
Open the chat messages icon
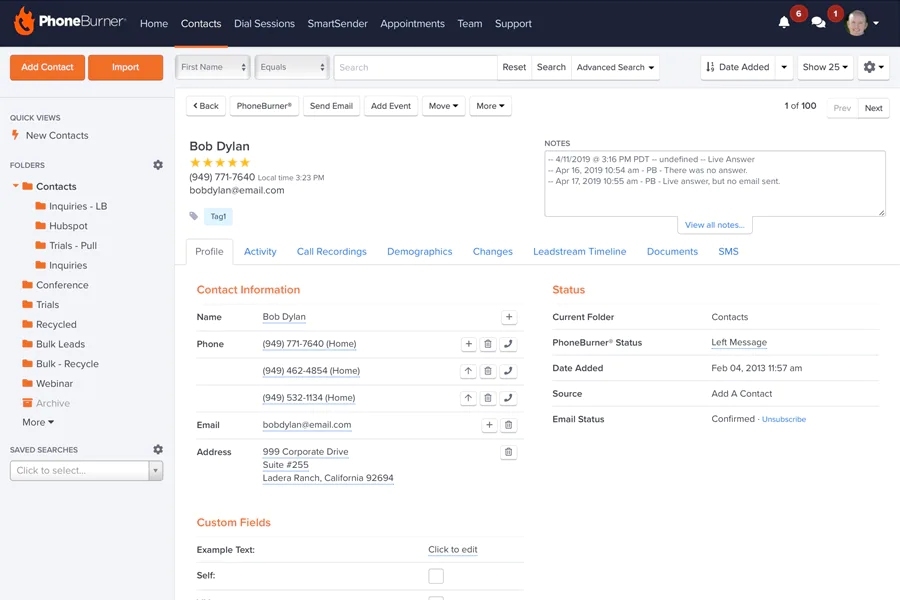tap(818, 23)
